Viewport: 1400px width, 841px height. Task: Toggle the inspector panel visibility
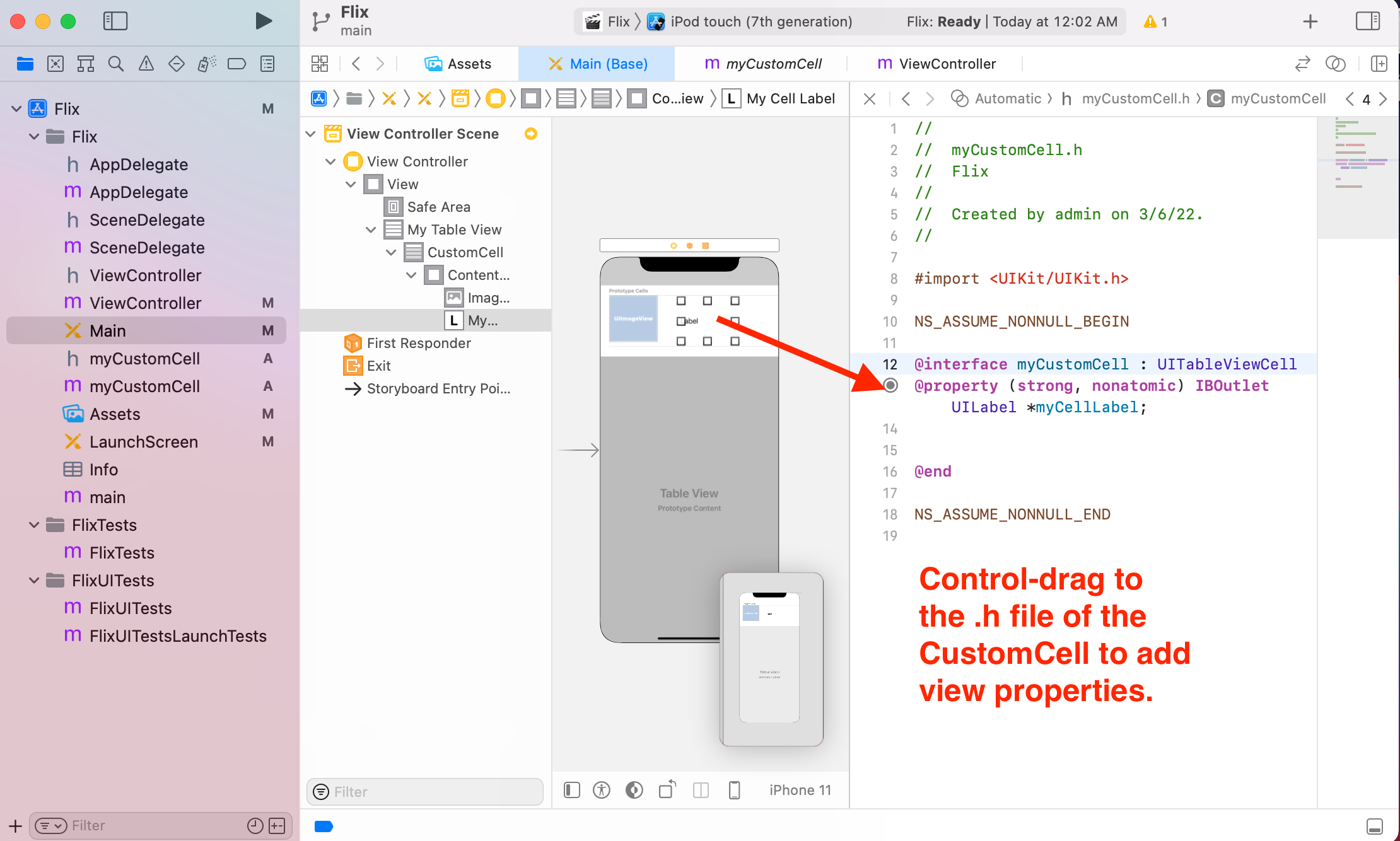(x=1368, y=21)
